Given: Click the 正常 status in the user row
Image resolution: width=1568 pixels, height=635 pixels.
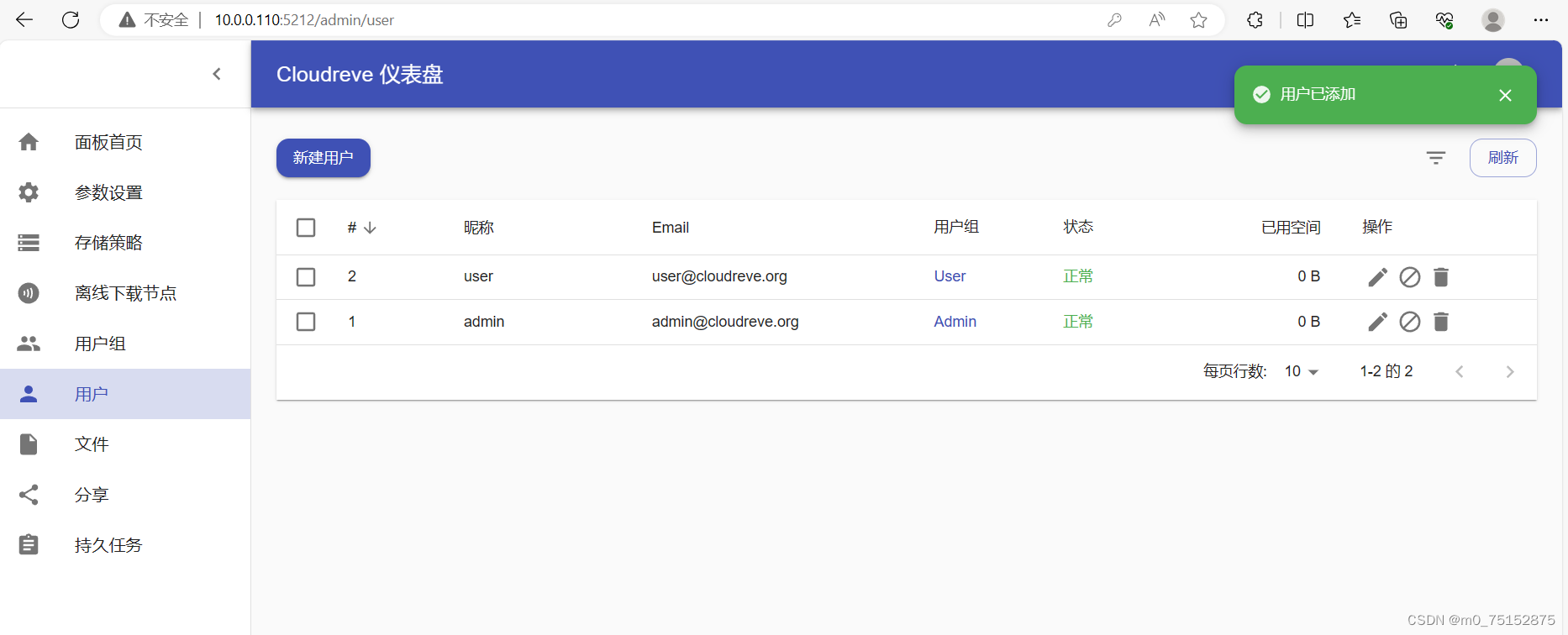Looking at the screenshot, I should [x=1078, y=276].
